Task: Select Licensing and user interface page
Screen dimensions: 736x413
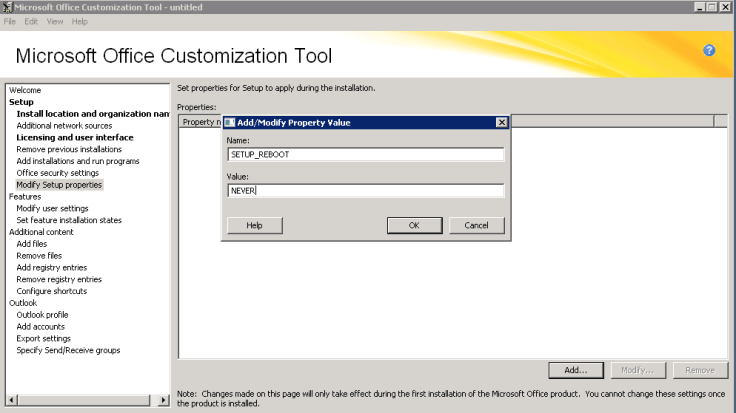Action: (x=75, y=137)
